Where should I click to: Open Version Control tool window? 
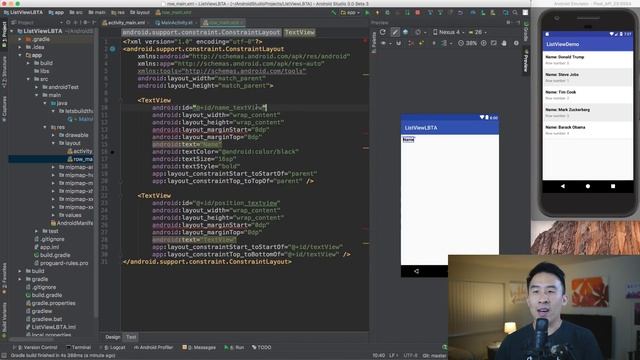(37, 347)
